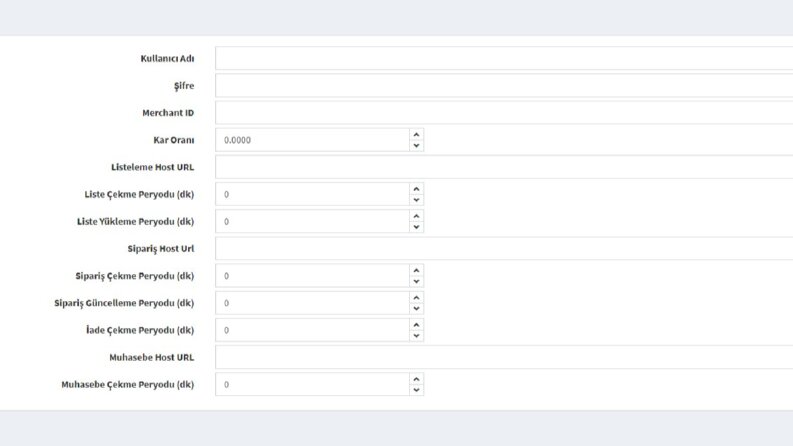The width and height of the screenshot is (793, 446).
Task: Increase Muhasebe Çekme Peryodu with up arrow
Action: click(416, 379)
